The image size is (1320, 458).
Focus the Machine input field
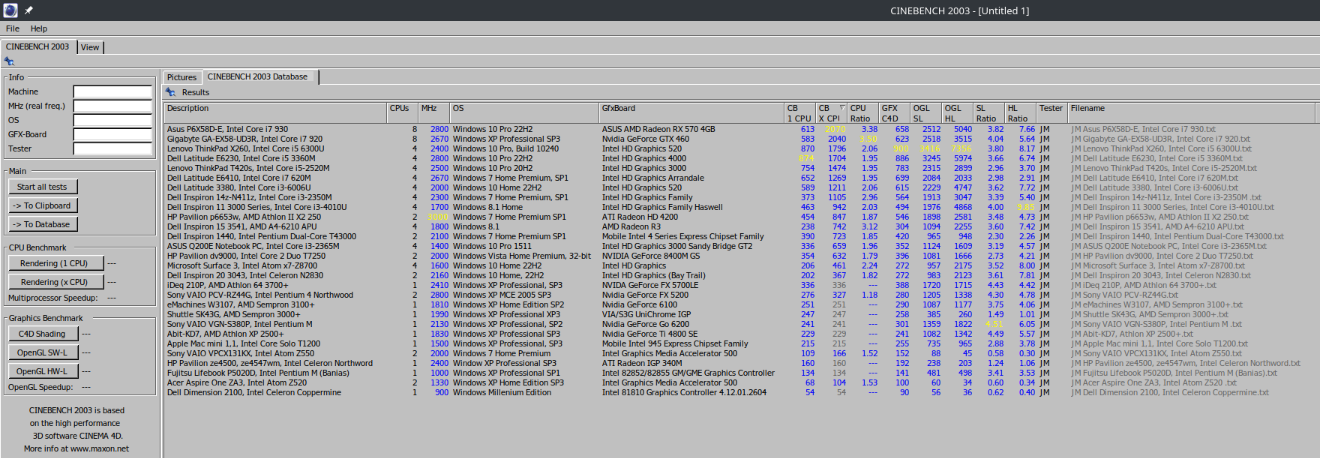[x=111, y=92]
